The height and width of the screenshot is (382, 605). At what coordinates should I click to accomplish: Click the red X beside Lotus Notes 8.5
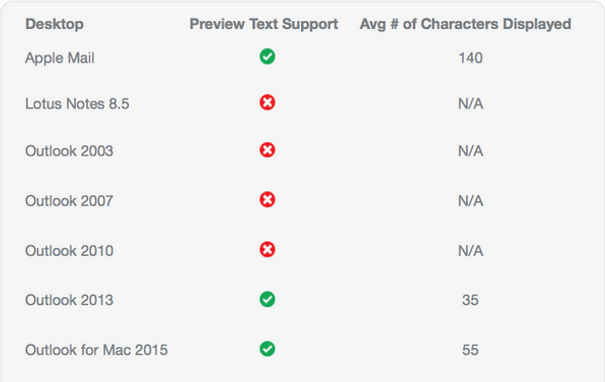(x=267, y=103)
